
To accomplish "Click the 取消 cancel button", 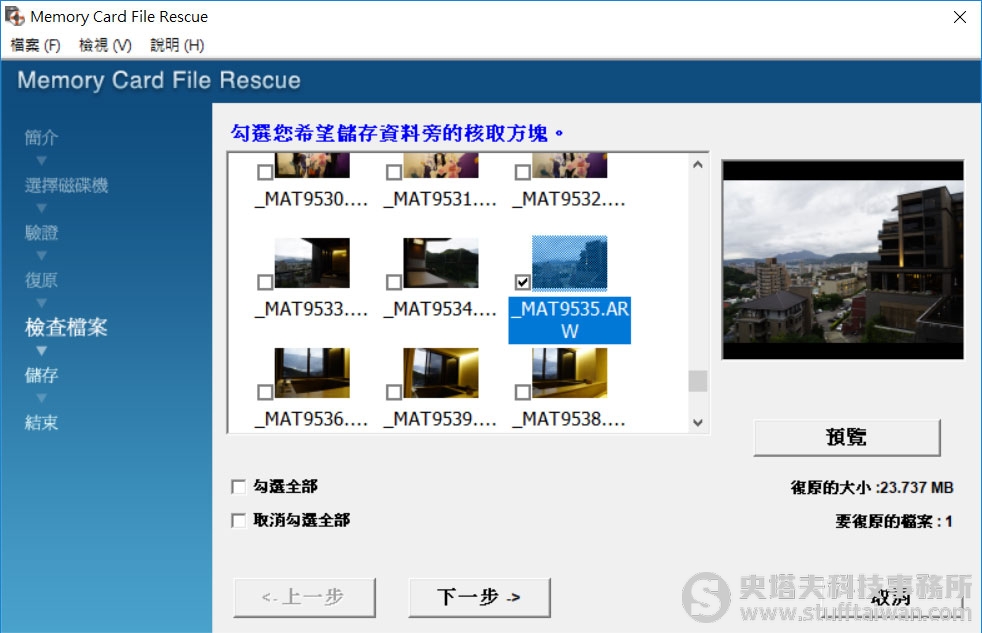I will pyautogui.click(x=891, y=597).
